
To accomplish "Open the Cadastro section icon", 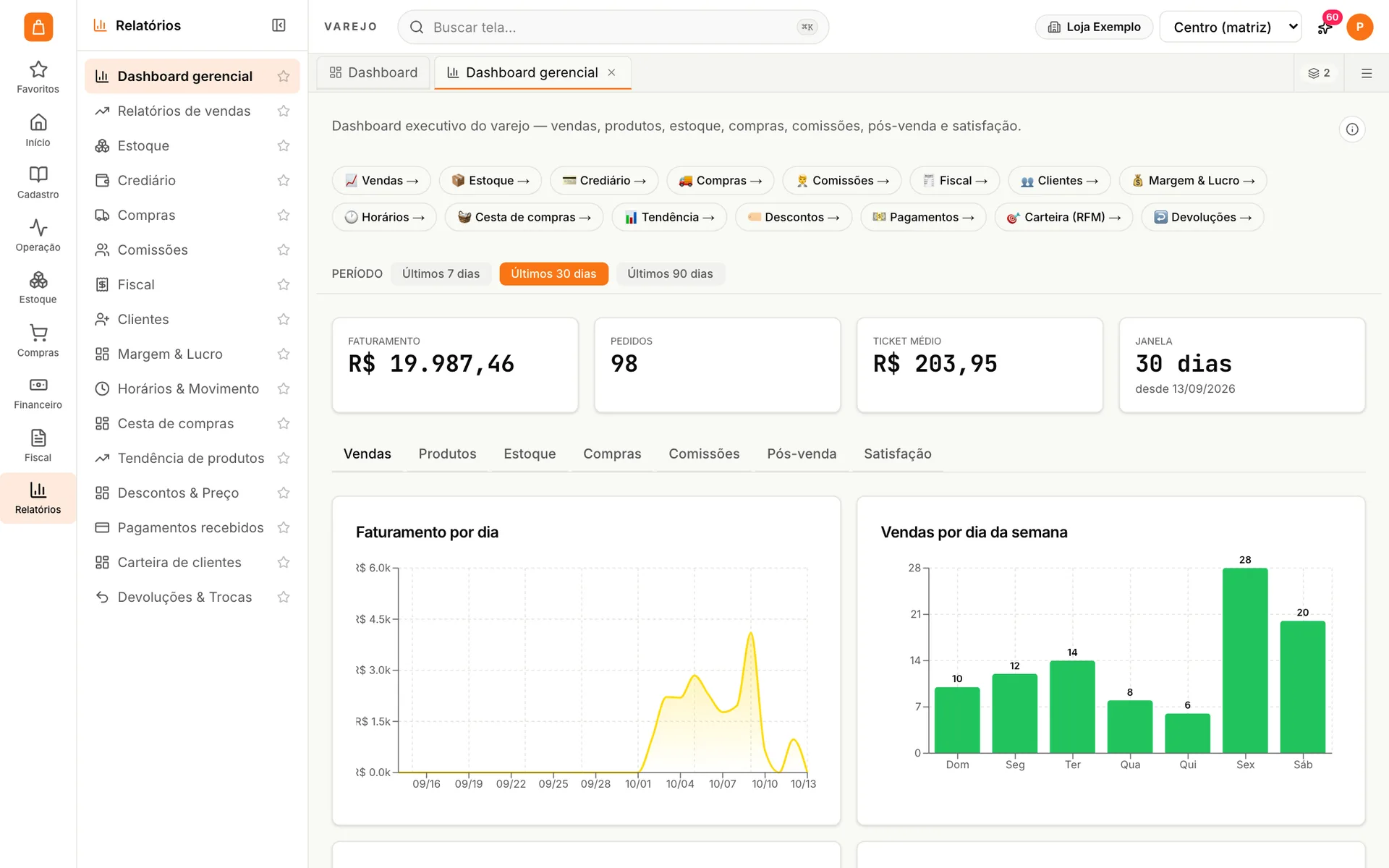I will pyautogui.click(x=38, y=182).
